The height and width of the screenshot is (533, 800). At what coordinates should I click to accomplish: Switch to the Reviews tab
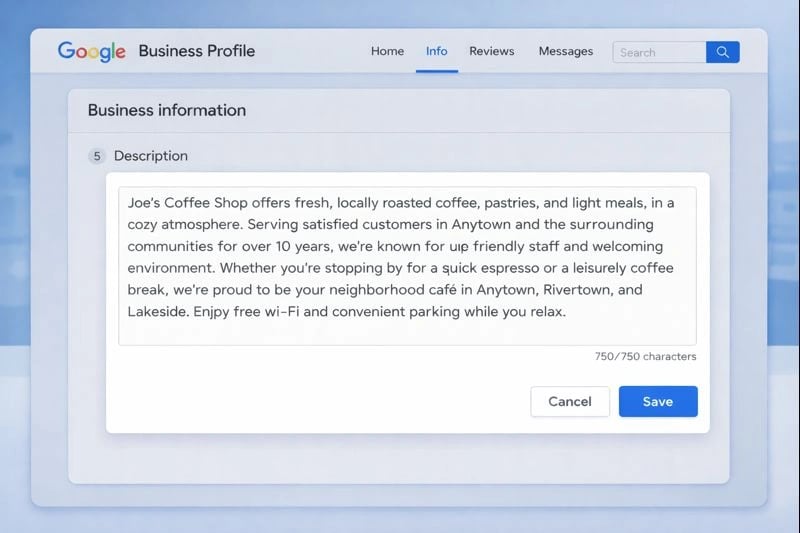(x=492, y=51)
